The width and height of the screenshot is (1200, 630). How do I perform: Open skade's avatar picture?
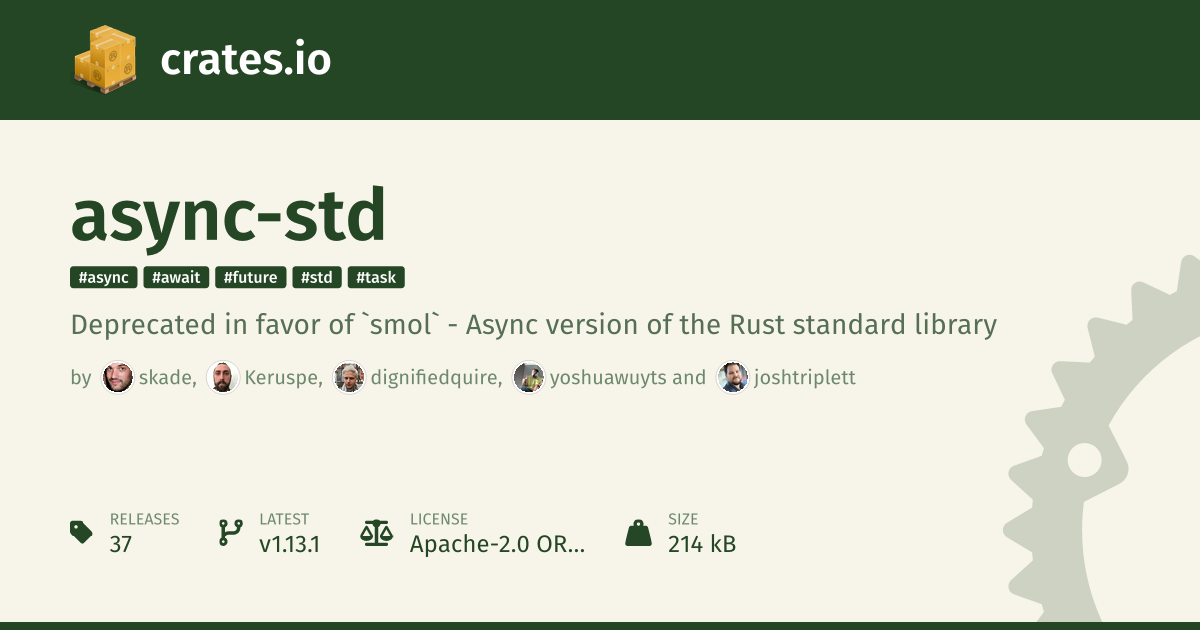(118, 378)
